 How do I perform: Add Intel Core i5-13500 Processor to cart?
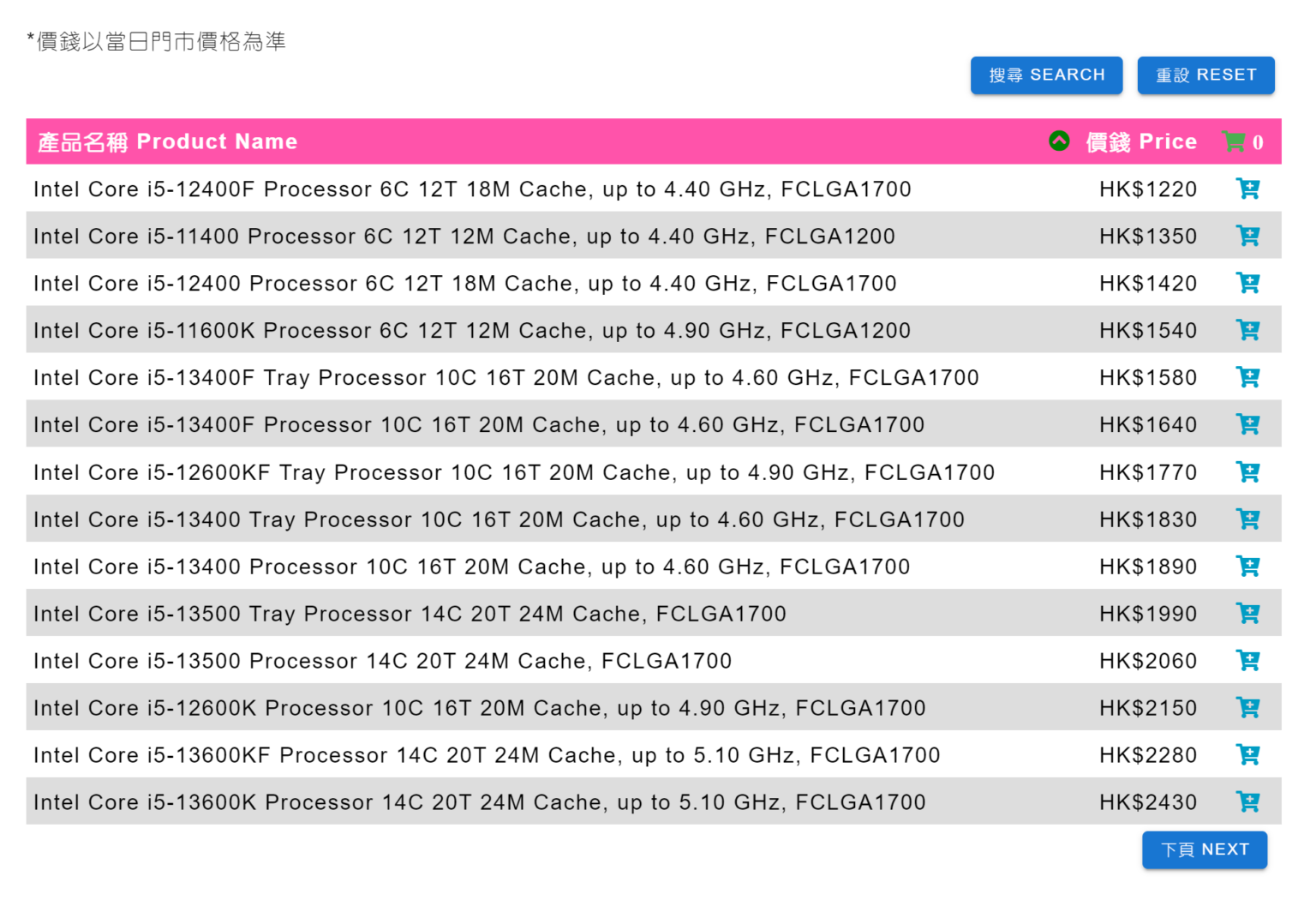[1248, 660]
